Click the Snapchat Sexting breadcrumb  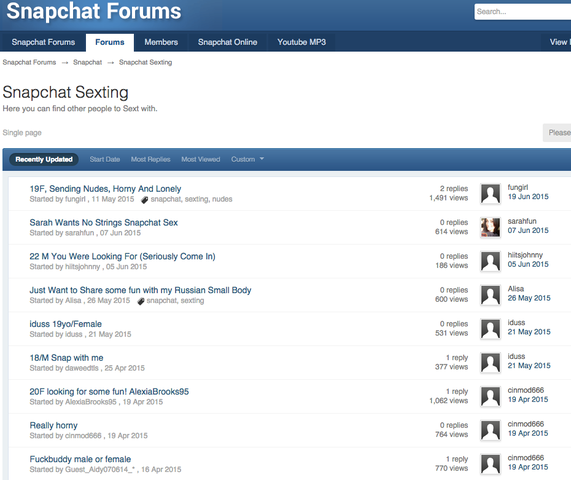145,62
